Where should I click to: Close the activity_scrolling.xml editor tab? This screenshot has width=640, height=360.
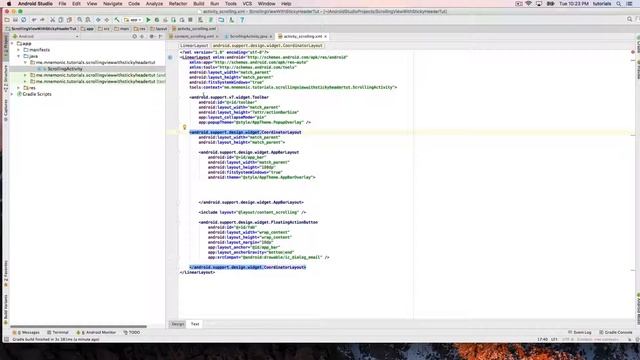pyautogui.click(x=325, y=36)
